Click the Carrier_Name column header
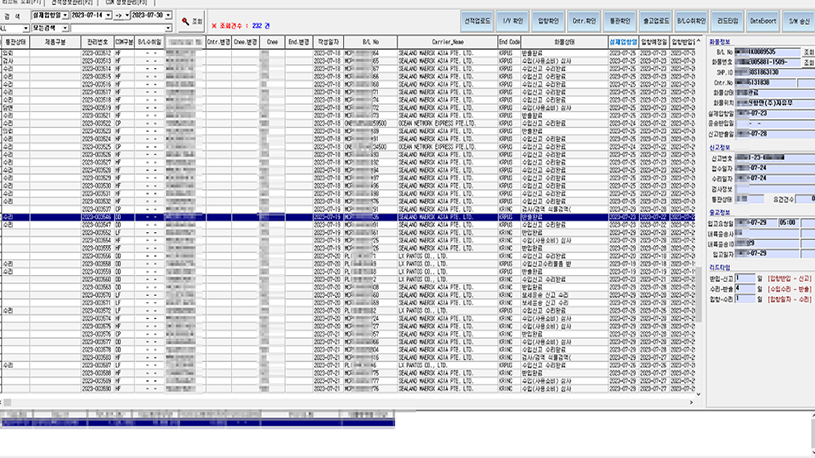Viewport: 815px width, 458px height. click(x=447, y=43)
